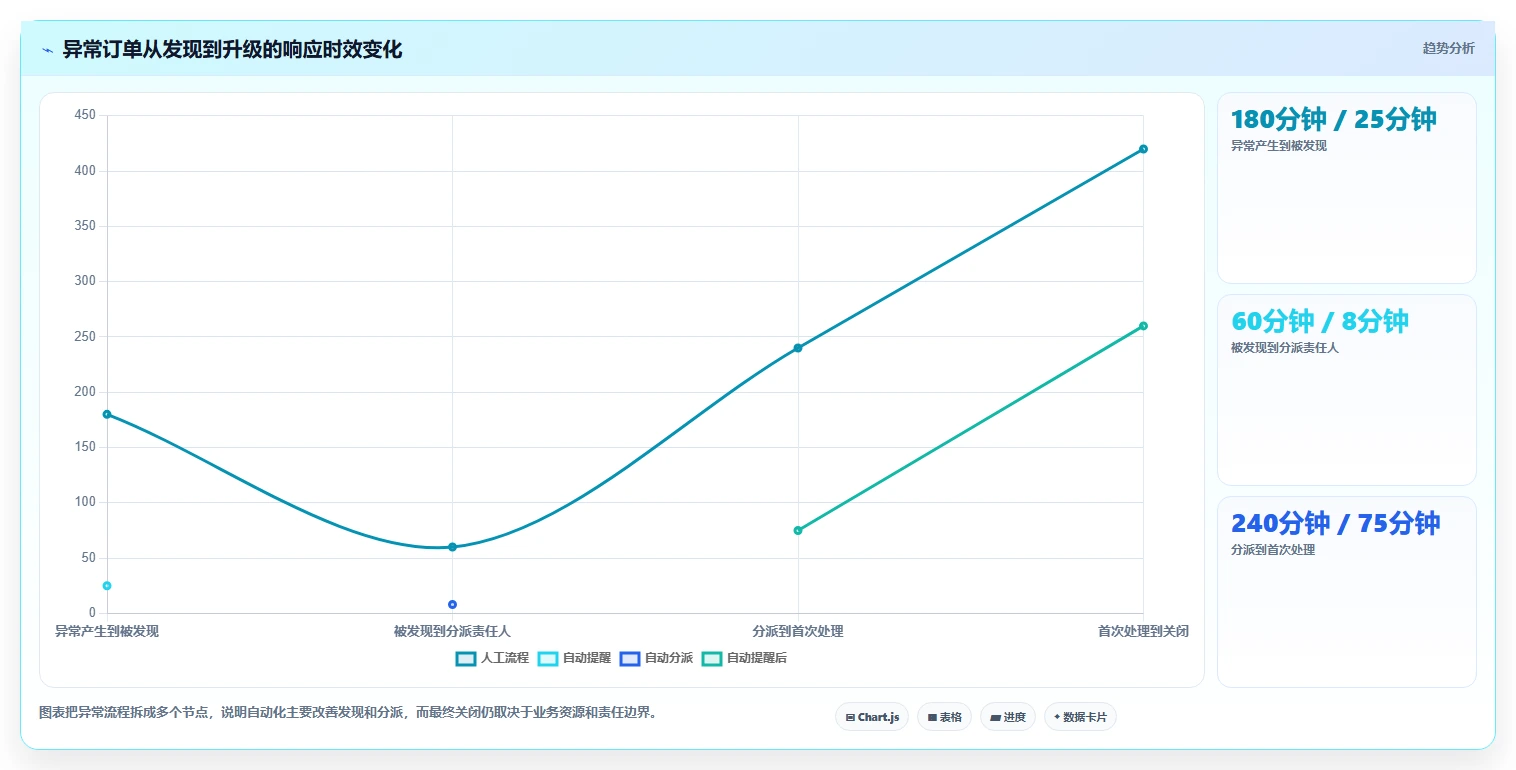1516x770 pixels.
Task: Click the x-axis label 异常产生到被发现
Action: coord(107,631)
